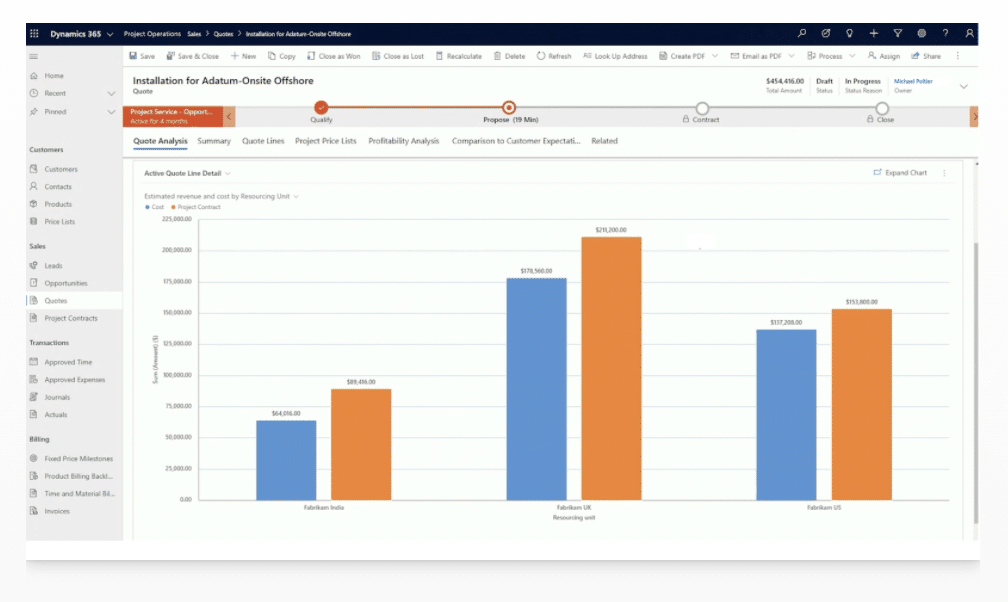Screen dimensions: 1008x602
Task: Click the Propose stage marker
Action: click(x=508, y=107)
